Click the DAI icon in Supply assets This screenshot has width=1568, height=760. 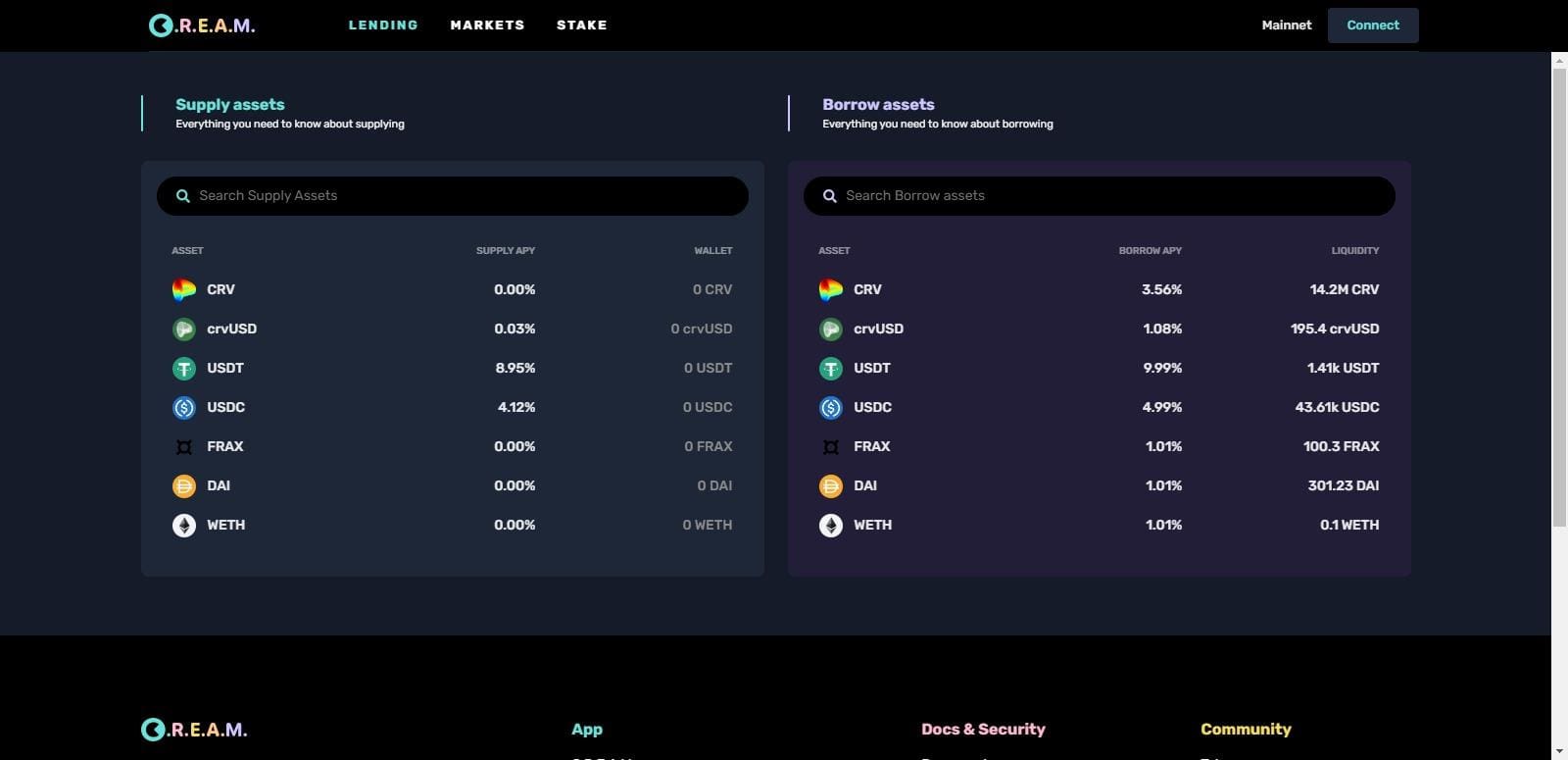(x=184, y=486)
